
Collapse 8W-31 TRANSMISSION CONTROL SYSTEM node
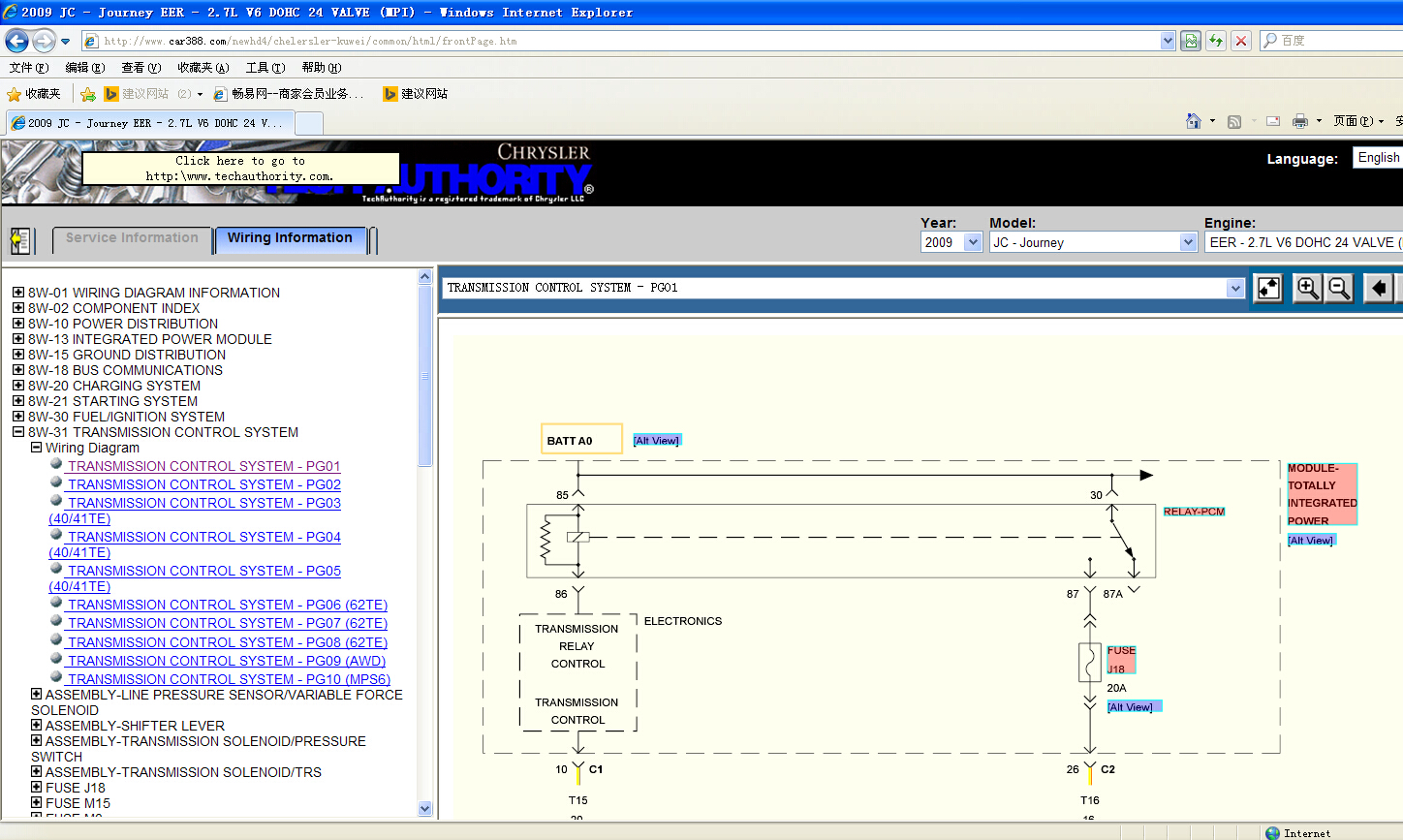(x=18, y=431)
